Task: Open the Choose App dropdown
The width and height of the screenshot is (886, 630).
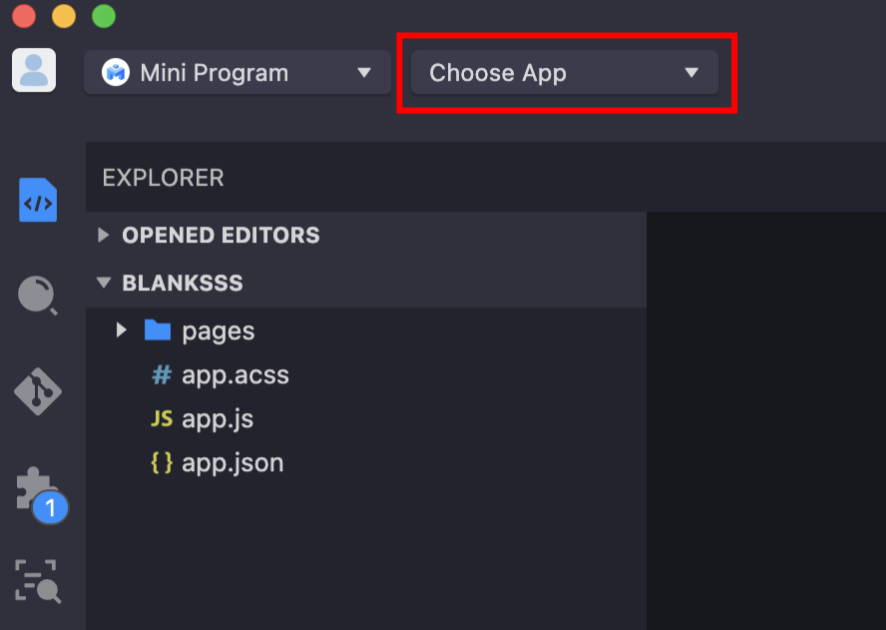Action: point(564,72)
